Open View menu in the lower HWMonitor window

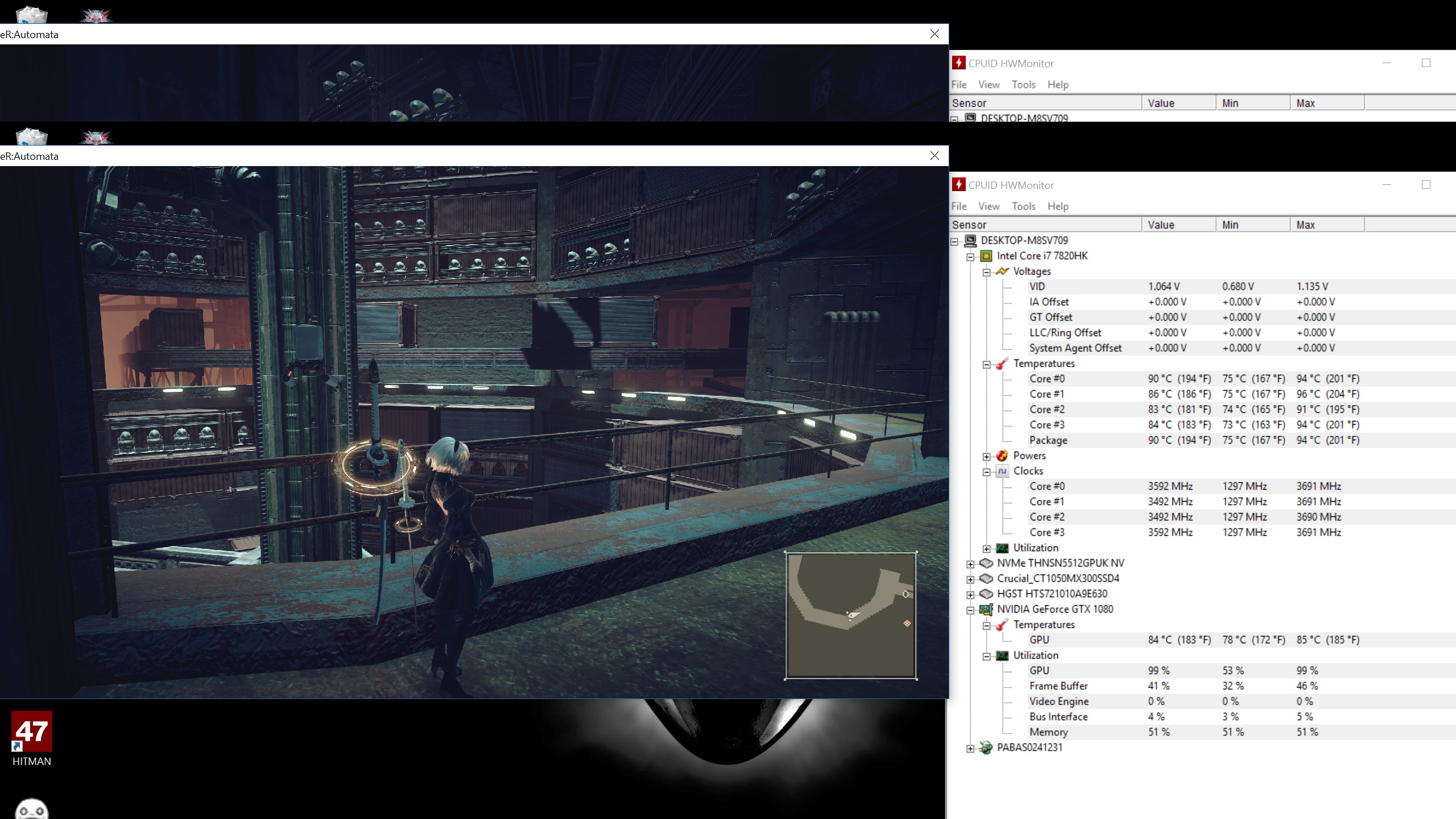coord(989,206)
